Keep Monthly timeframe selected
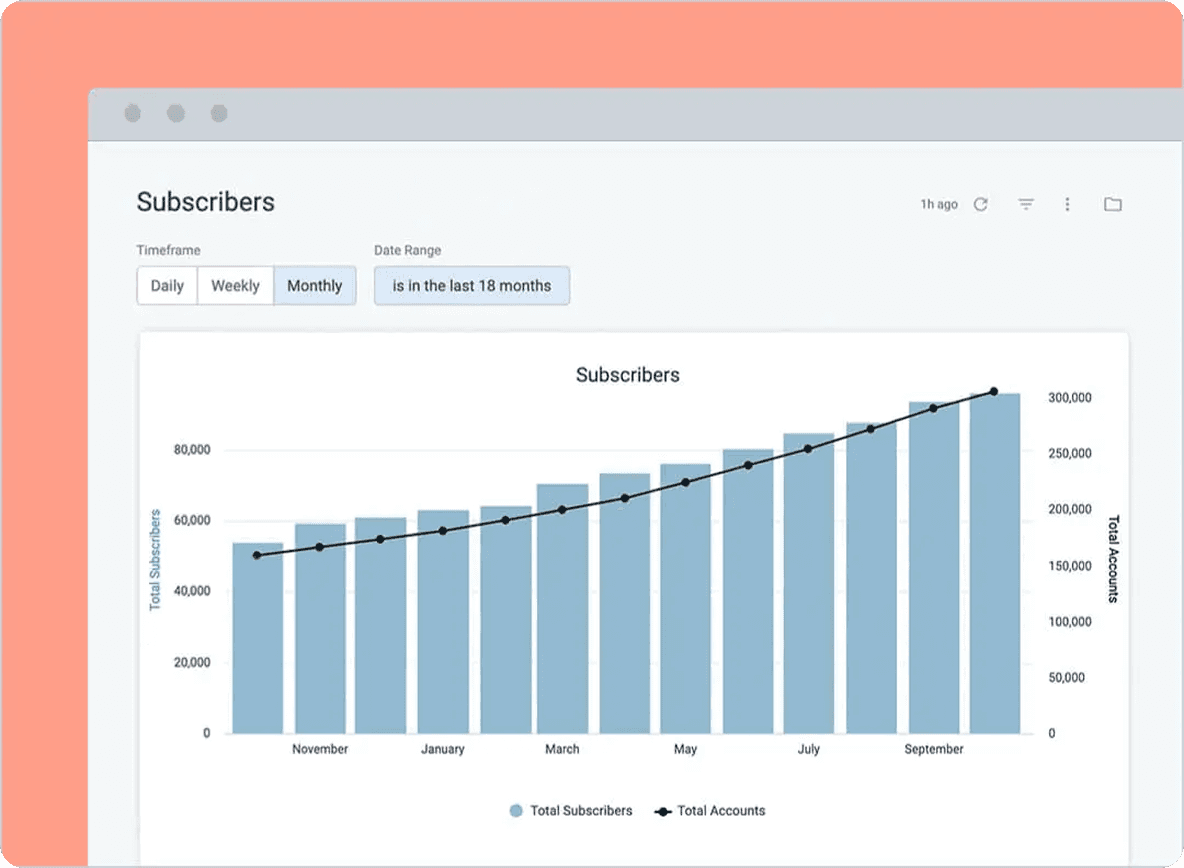Screen dimensions: 1184x868 [x=315, y=285]
